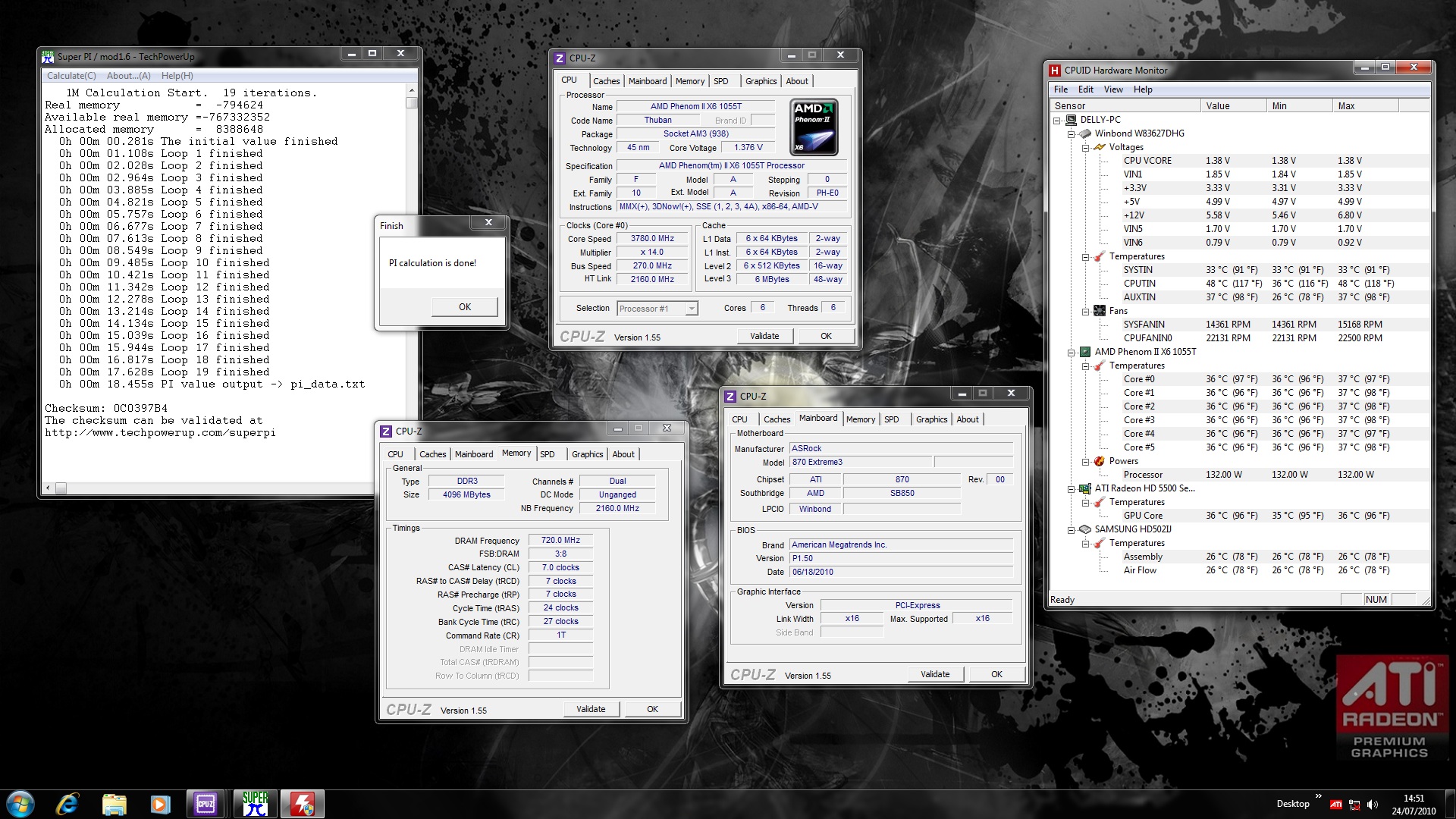Click the AMD Phenom II processor logo
Screen dimensions: 1456x819
814,127
